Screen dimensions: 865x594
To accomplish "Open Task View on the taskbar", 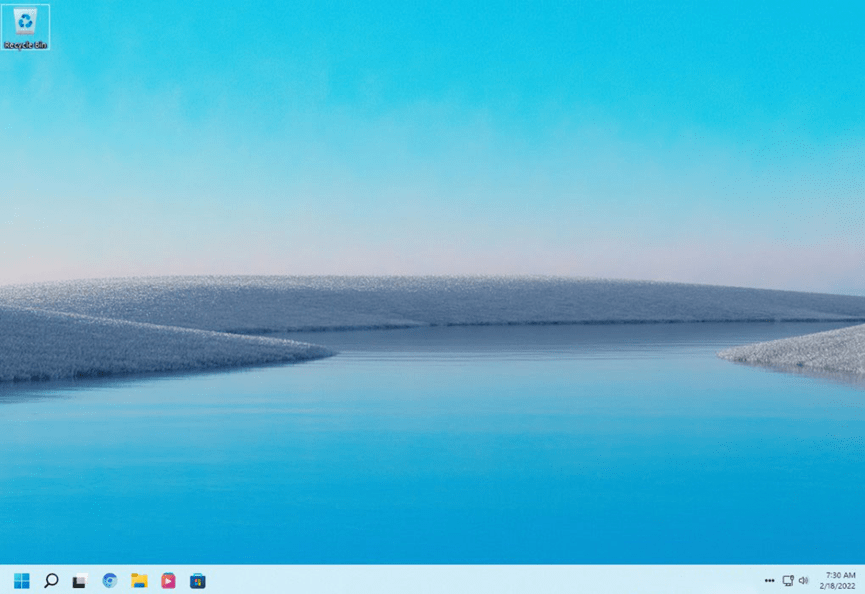I will [x=80, y=581].
